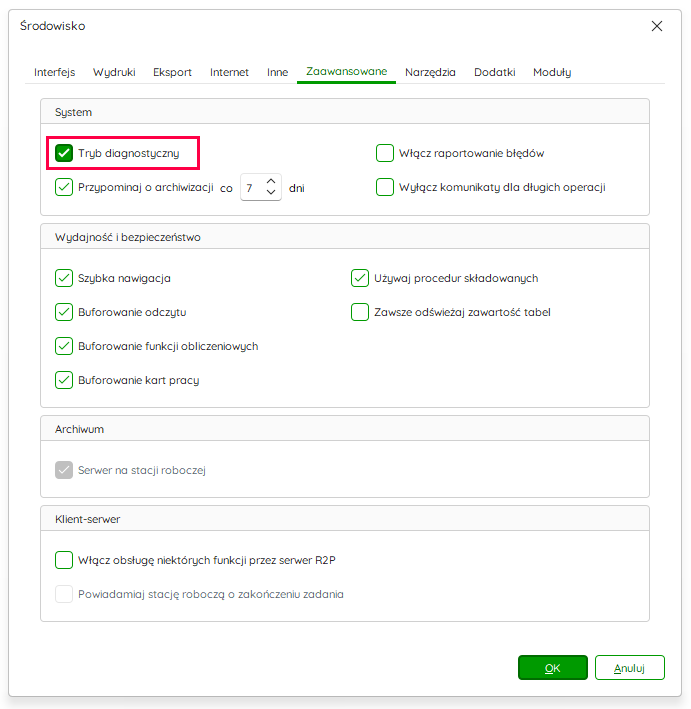The height and width of the screenshot is (709, 691).
Task: Click the System group header
Action: click(345, 112)
